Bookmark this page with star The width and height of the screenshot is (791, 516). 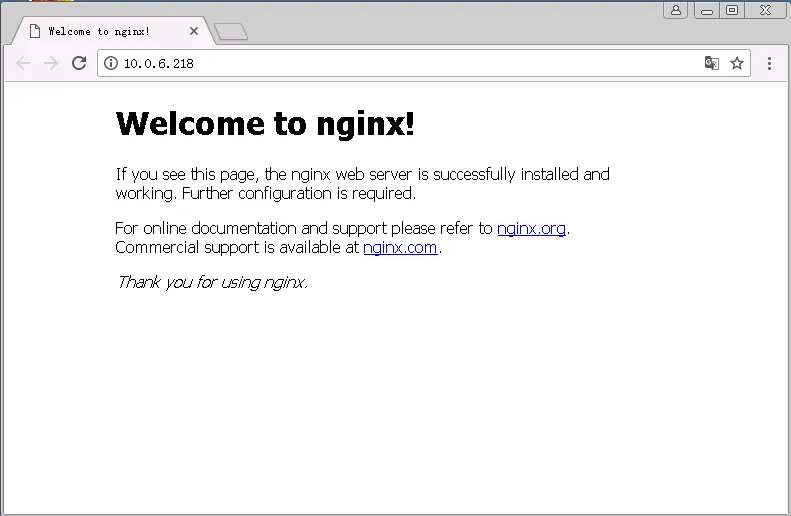[x=737, y=63]
